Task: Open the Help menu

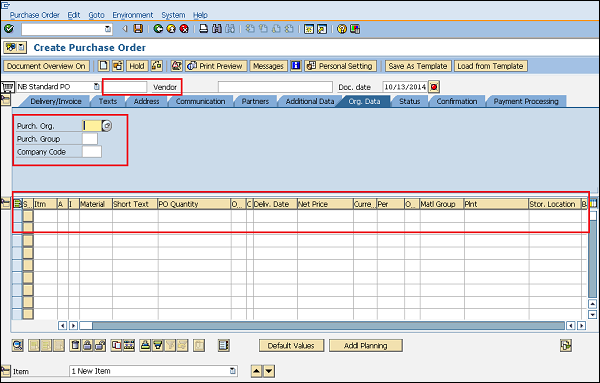Action: 200,15
